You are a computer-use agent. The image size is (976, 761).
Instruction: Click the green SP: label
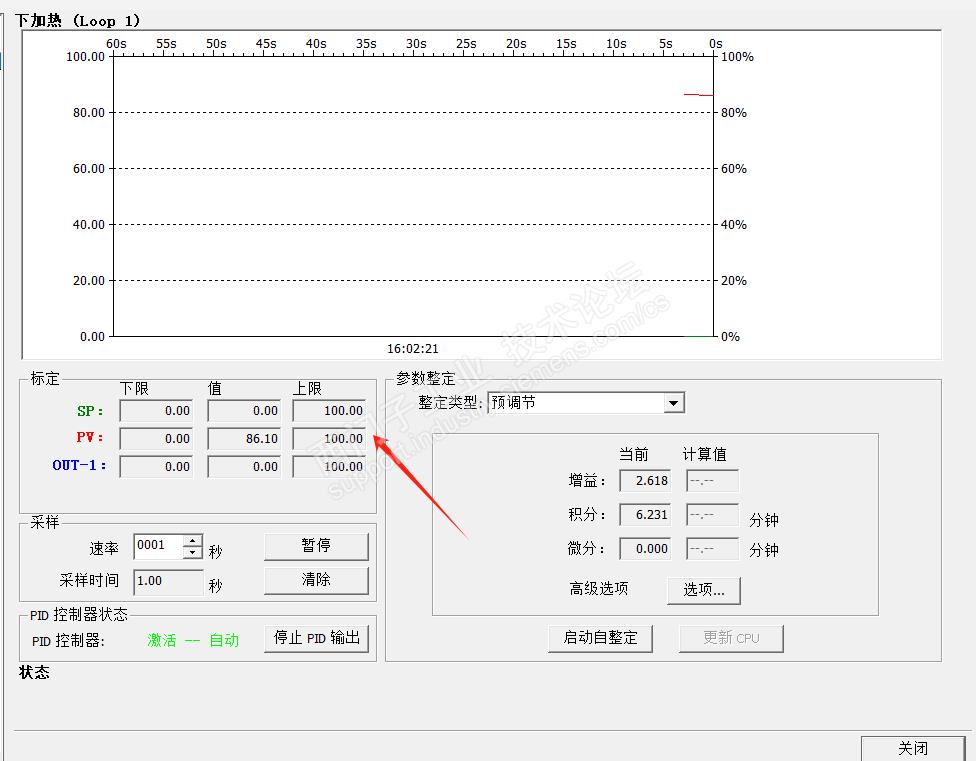tap(90, 411)
